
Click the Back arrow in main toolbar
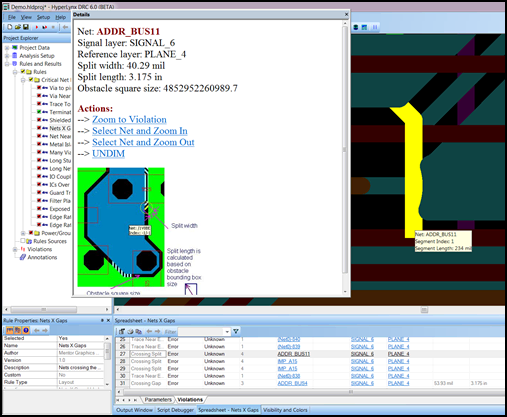click(65, 27)
